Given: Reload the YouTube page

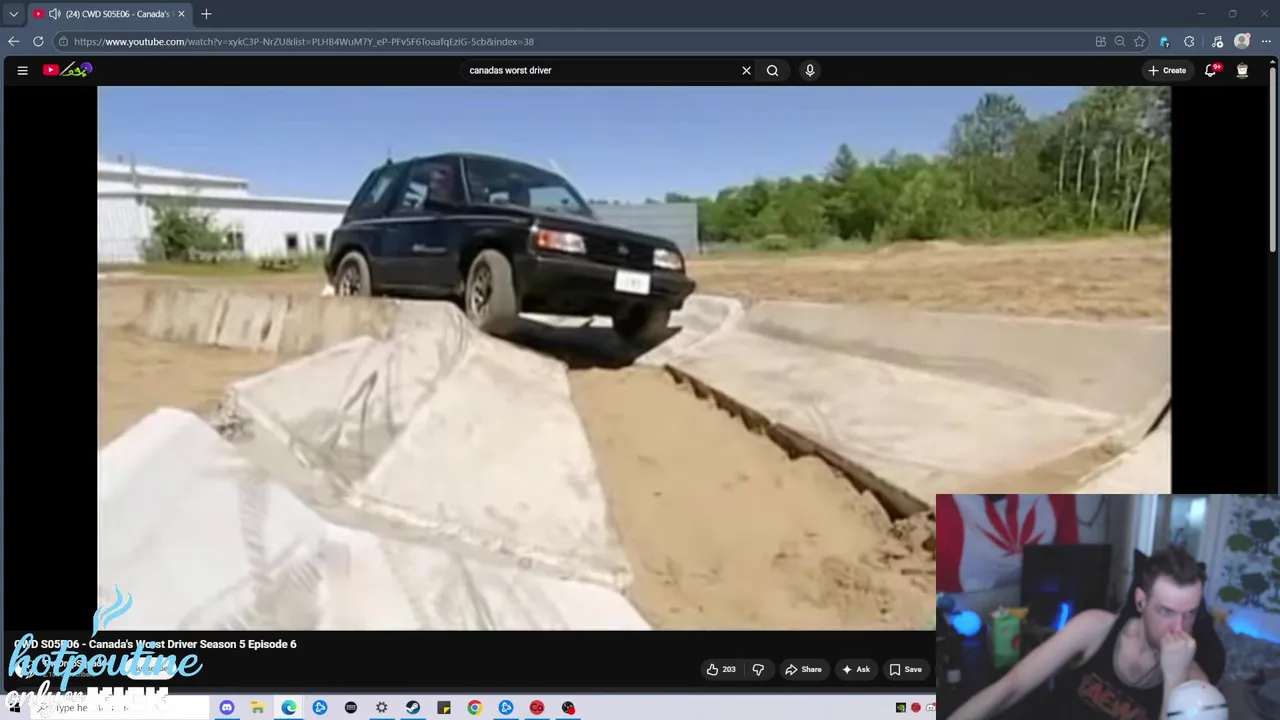Looking at the screenshot, I should pos(38,41).
